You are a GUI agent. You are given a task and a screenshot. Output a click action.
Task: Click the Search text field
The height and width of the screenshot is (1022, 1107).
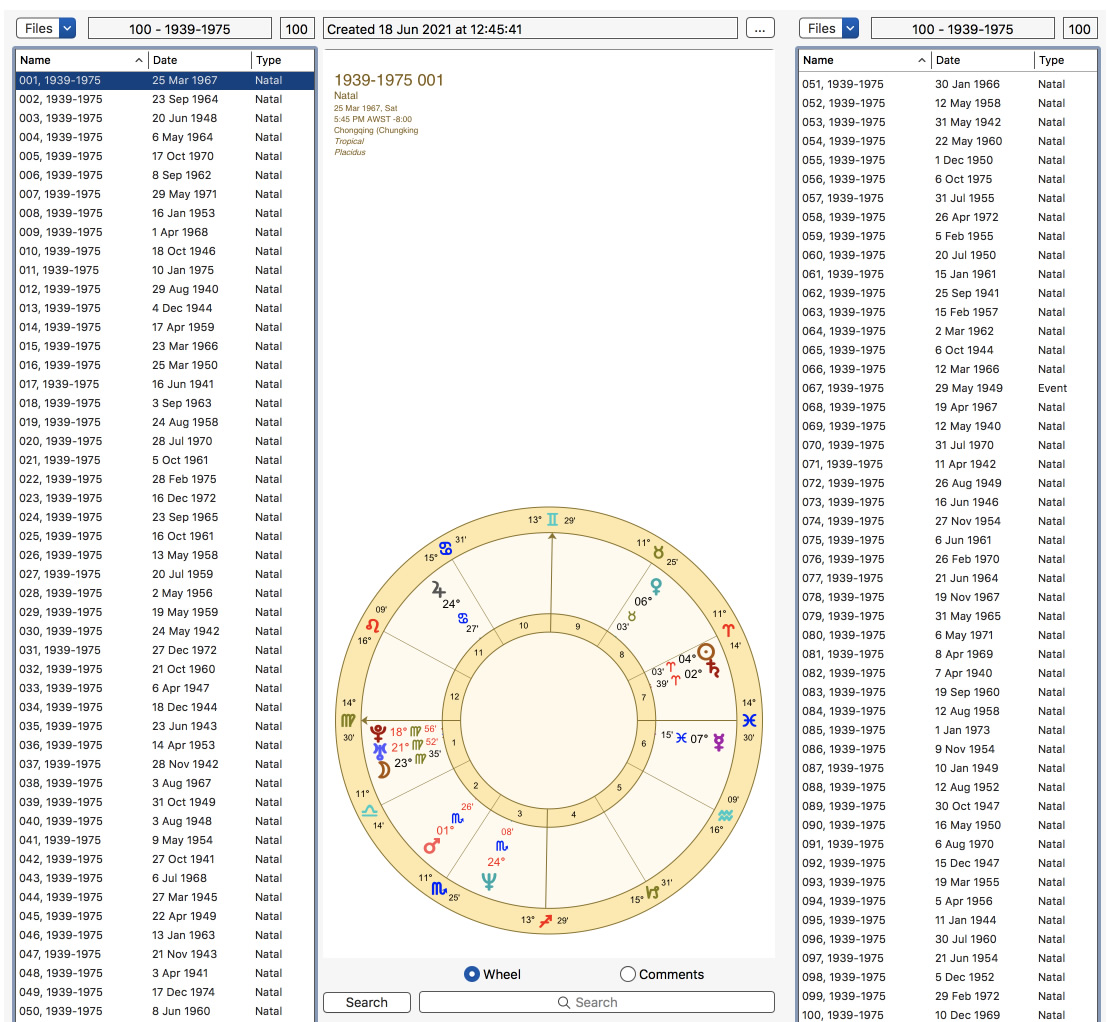tap(597, 1002)
